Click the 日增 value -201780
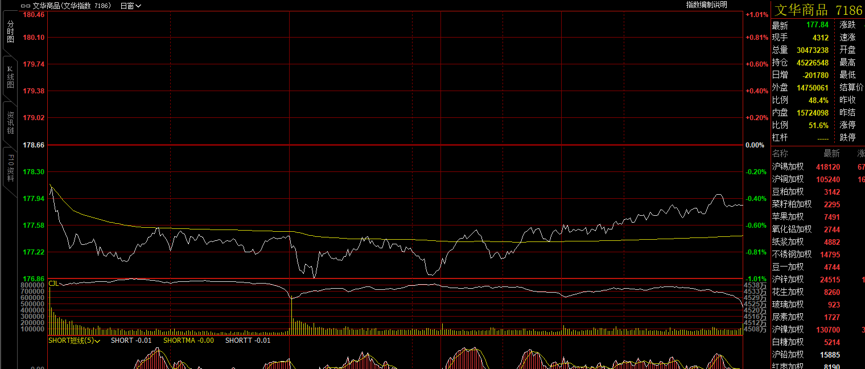The height and width of the screenshot is (369, 865). click(815, 75)
